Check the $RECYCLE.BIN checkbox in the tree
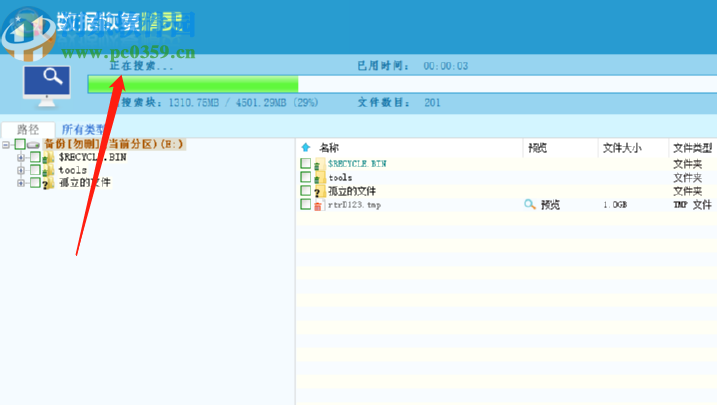Screen dimensions: 717x405 [35, 157]
